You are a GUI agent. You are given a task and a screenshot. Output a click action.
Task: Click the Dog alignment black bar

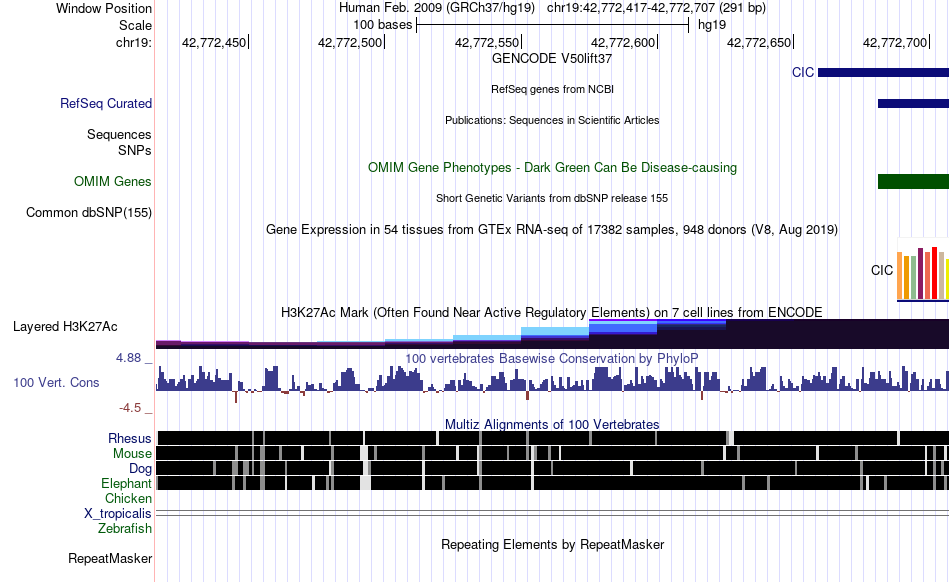[x=552, y=468]
